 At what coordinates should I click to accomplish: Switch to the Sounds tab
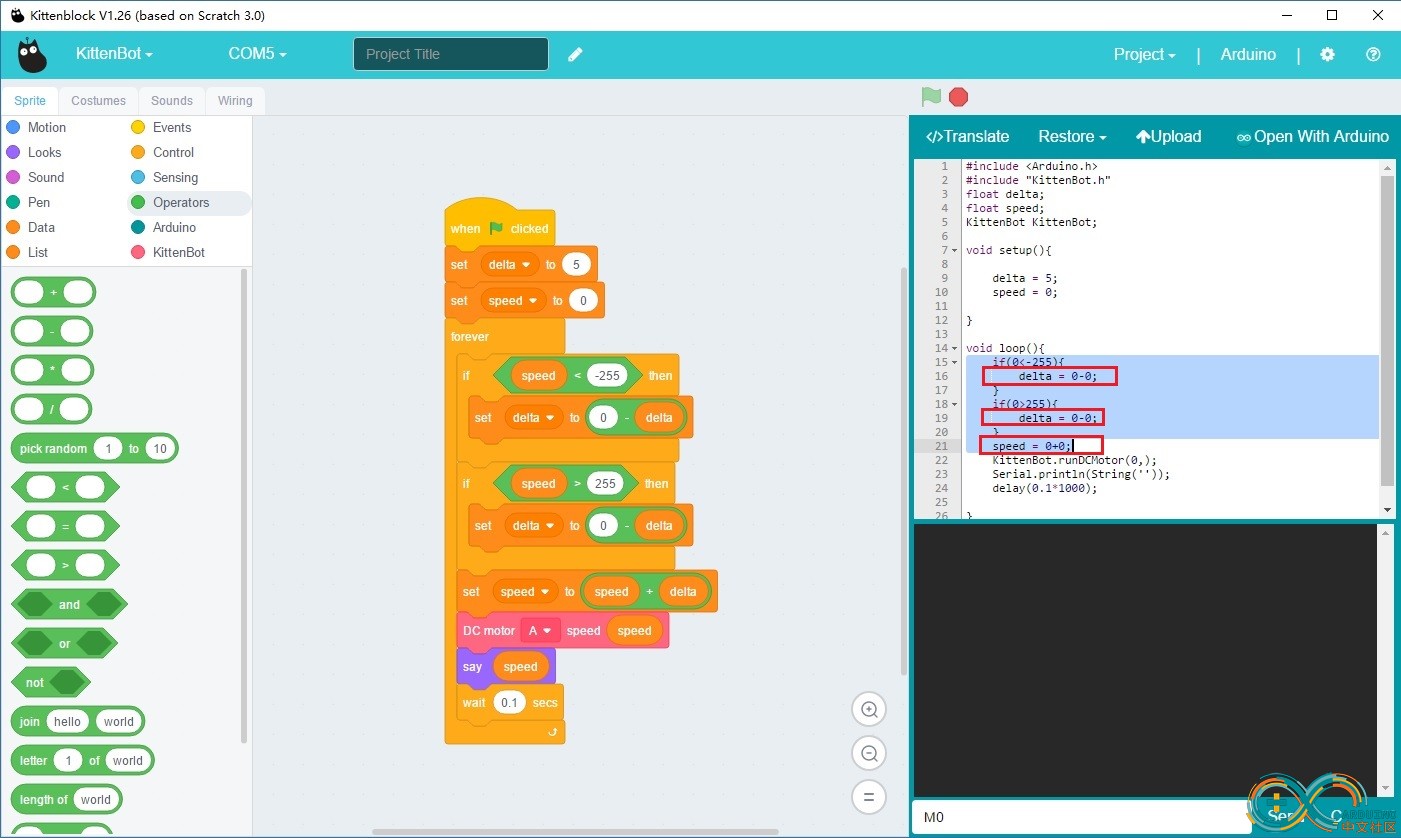172,100
